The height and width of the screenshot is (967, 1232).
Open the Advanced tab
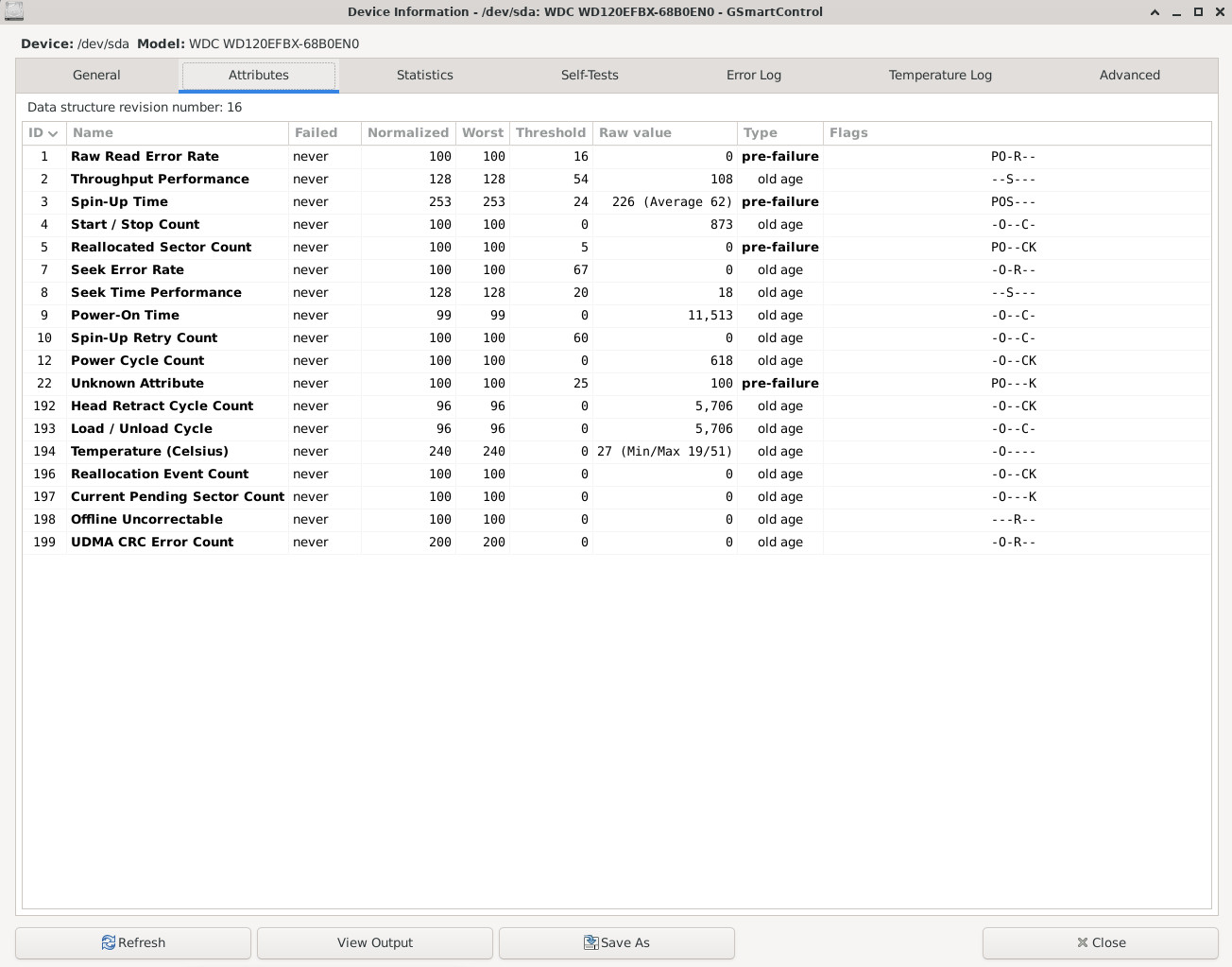click(1130, 76)
